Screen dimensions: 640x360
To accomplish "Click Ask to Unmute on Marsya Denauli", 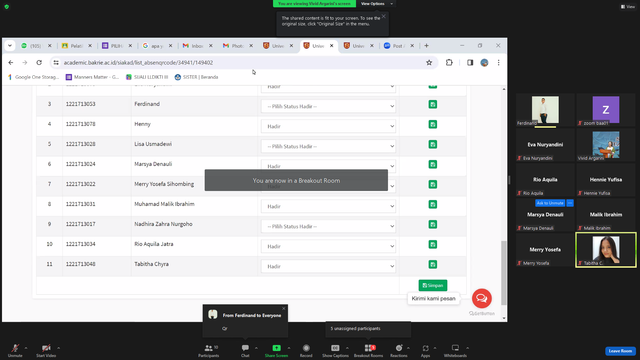I will click(550, 203).
